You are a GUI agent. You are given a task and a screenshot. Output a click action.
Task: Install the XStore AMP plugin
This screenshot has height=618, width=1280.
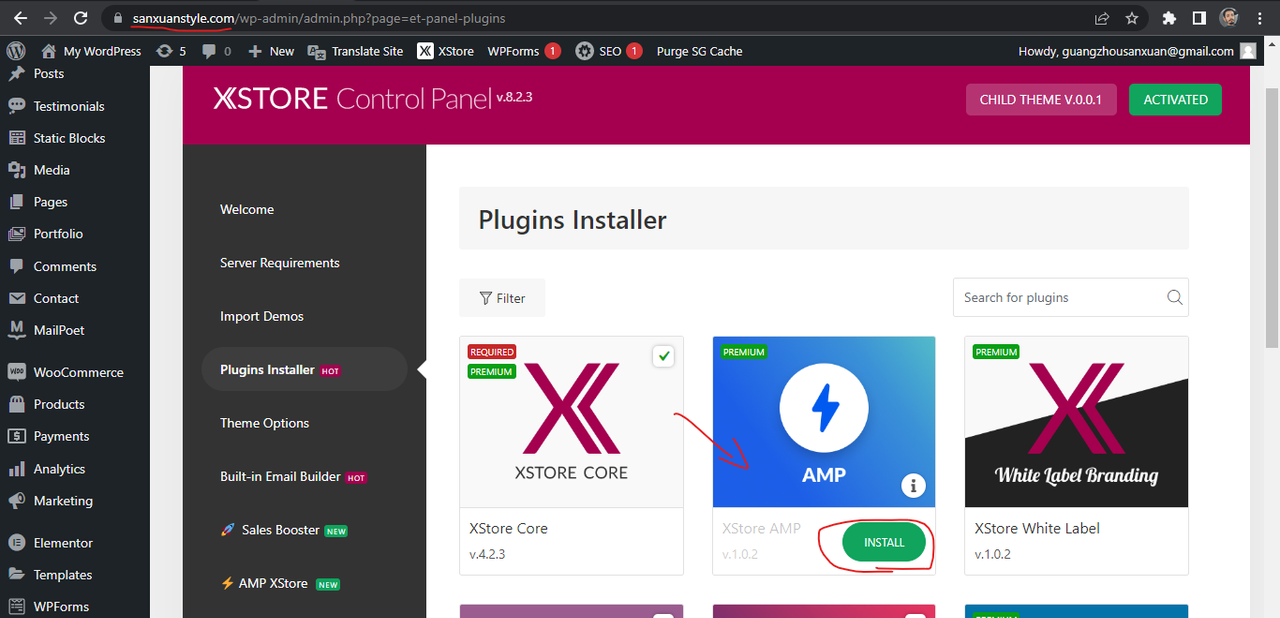click(884, 542)
